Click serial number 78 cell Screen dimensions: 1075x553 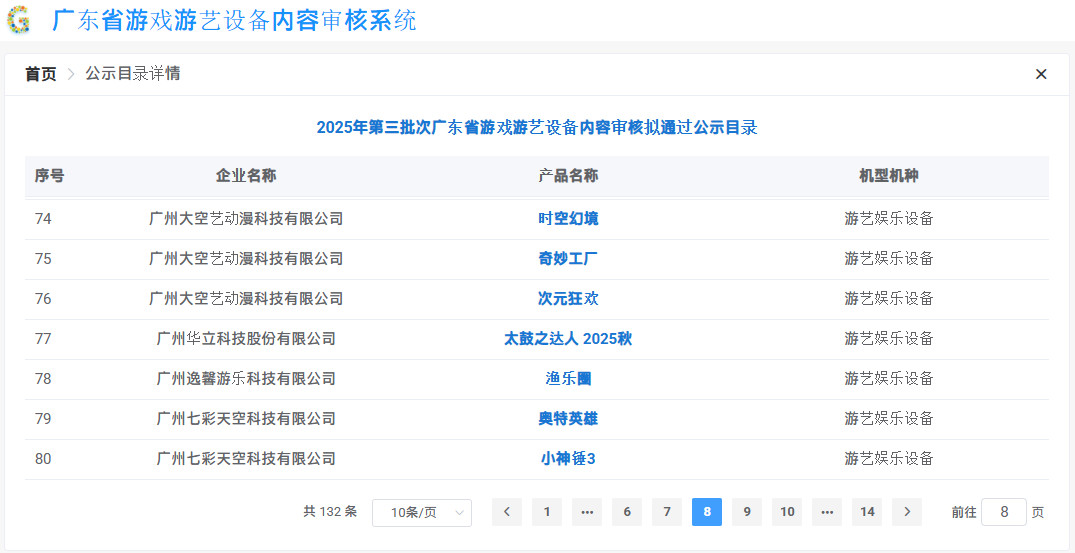(43, 378)
